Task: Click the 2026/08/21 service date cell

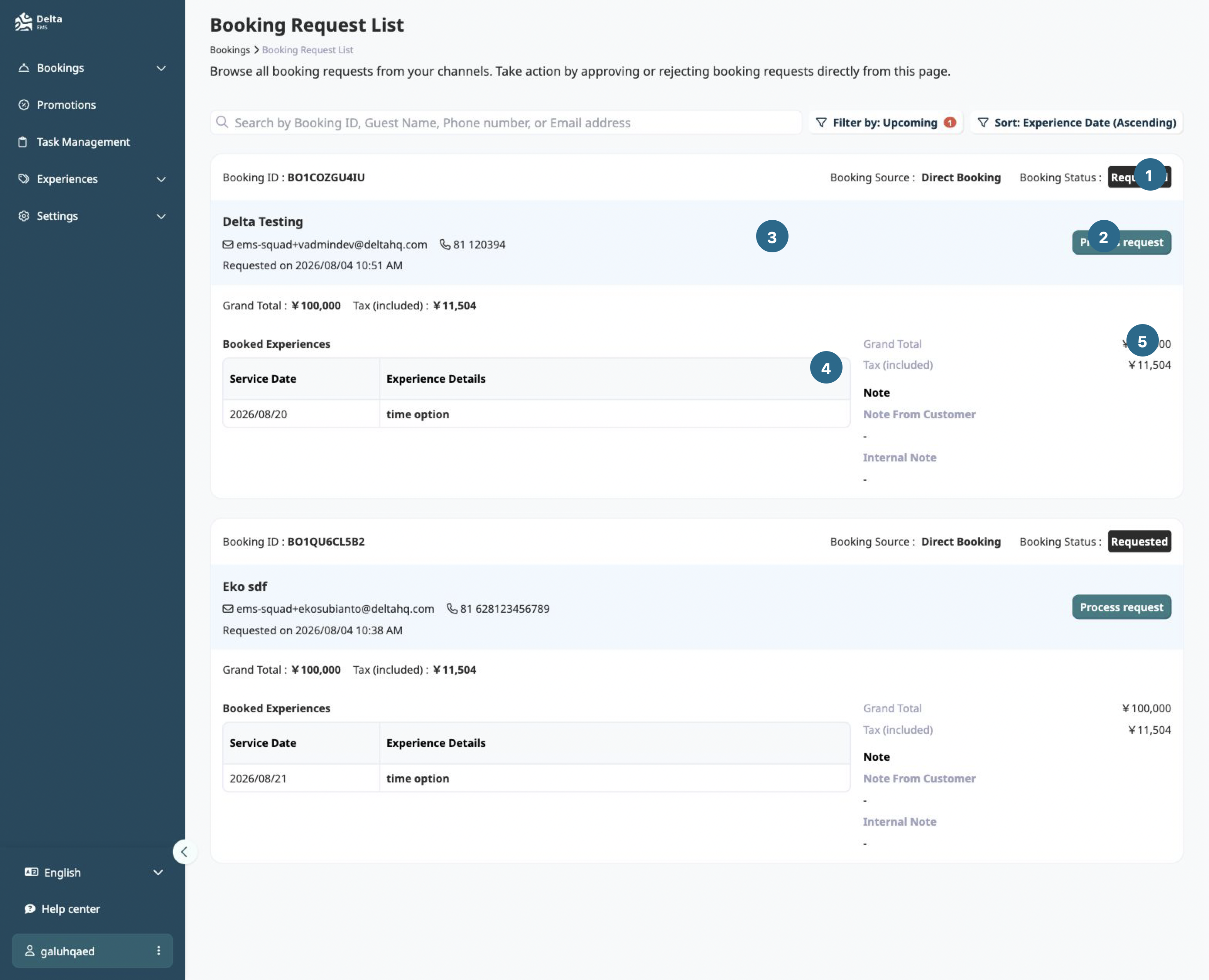Action: [301, 778]
